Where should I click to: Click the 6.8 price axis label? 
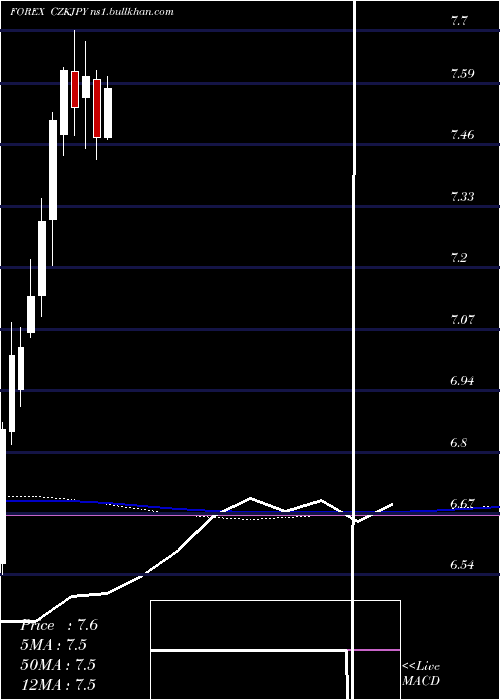[x=459, y=442]
